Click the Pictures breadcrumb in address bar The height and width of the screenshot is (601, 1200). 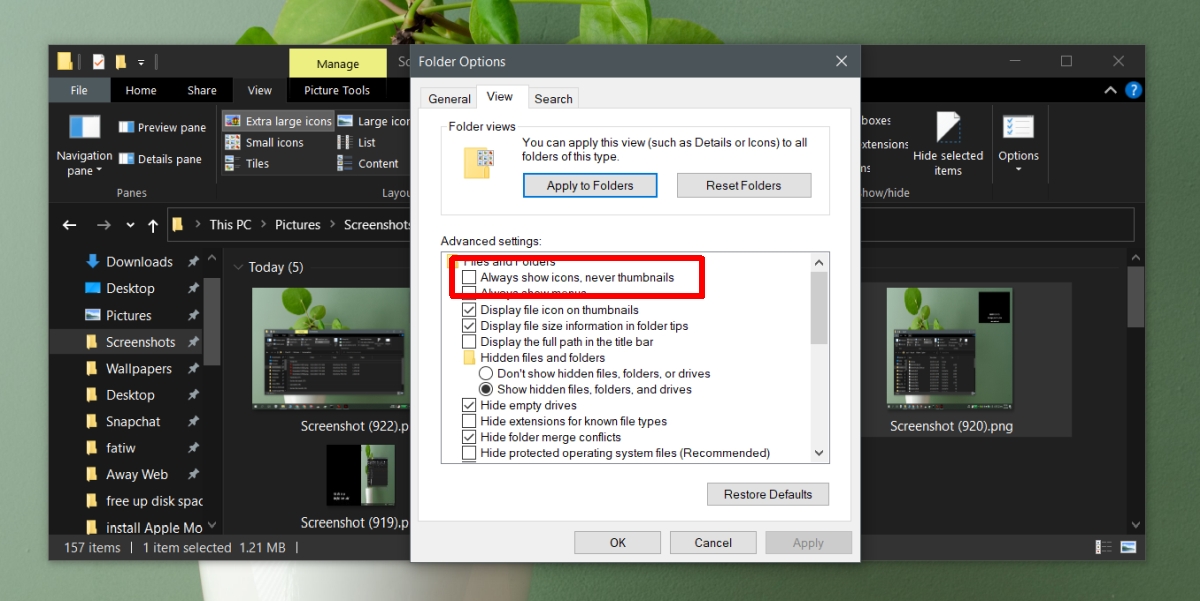tap(298, 225)
